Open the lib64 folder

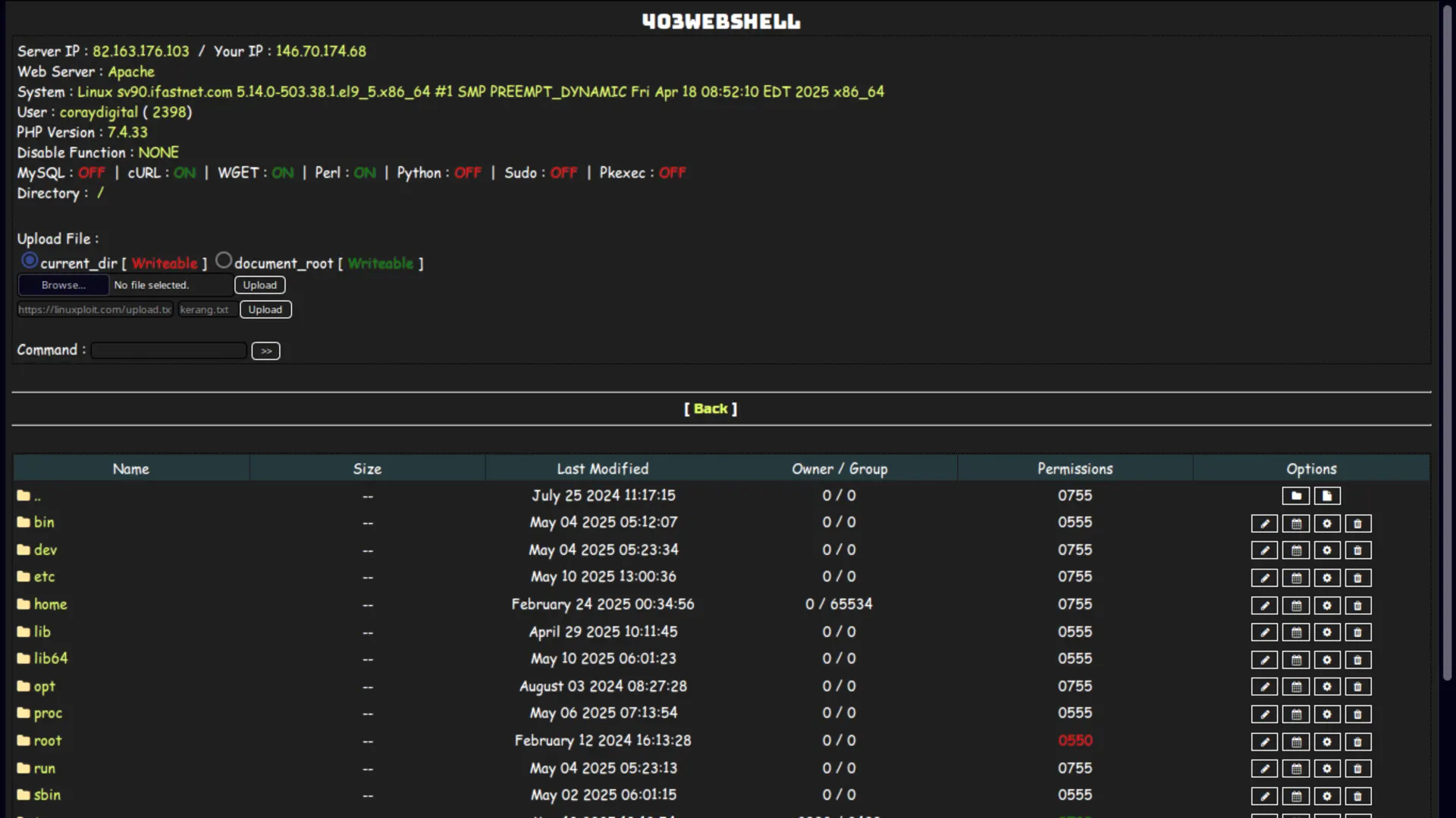coord(51,658)
